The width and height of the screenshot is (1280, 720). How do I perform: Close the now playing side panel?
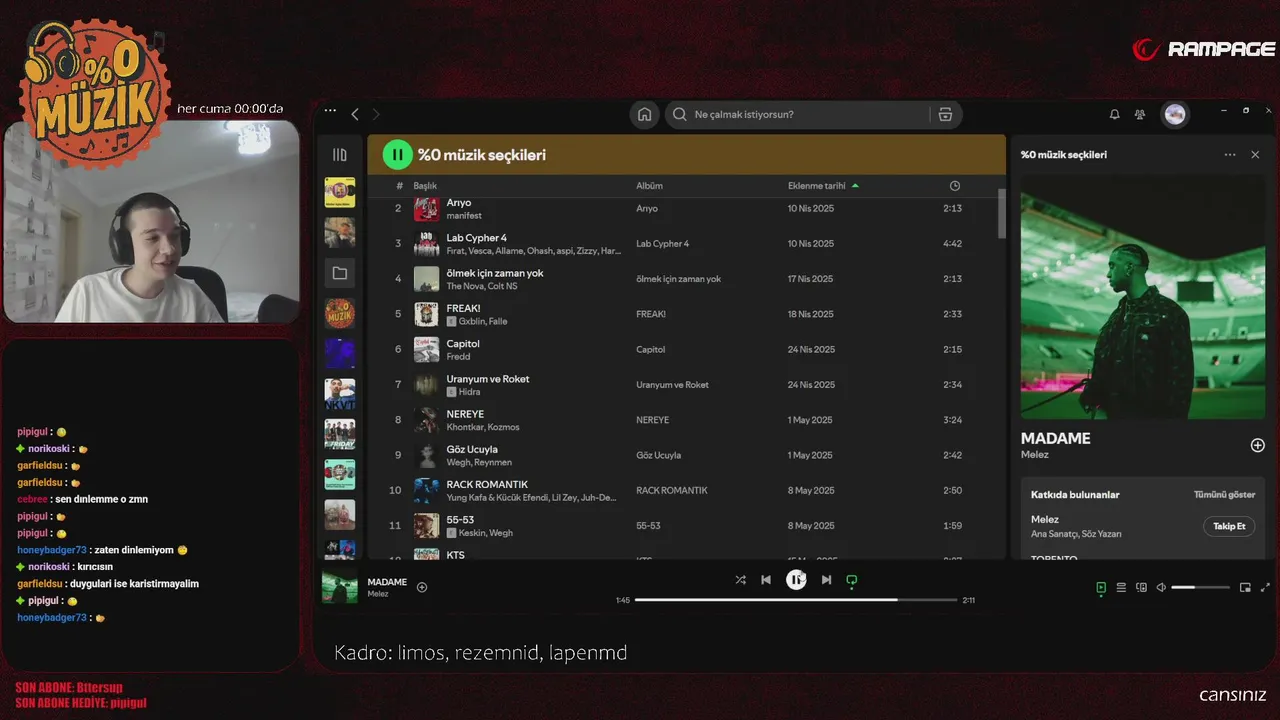tap(1255, 155)
